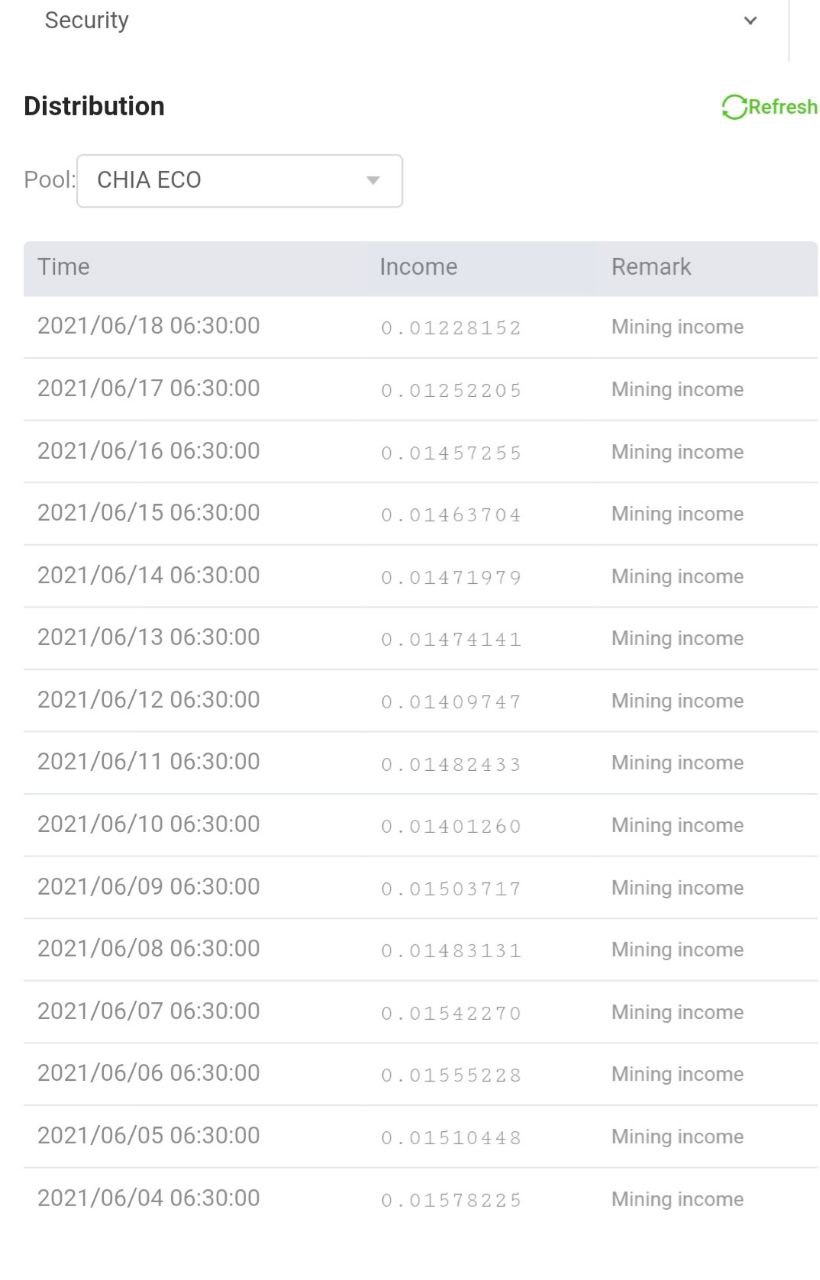Click the Refresh link text
Viewport: 820px width, 1280px height.
[783, 107]
